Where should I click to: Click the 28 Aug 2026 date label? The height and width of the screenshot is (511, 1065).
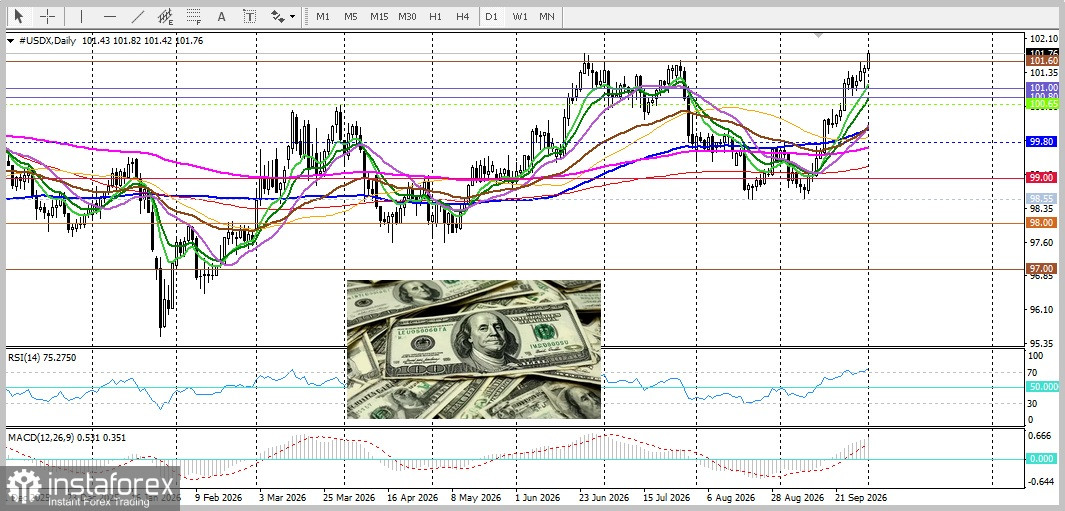coord(797,497)
